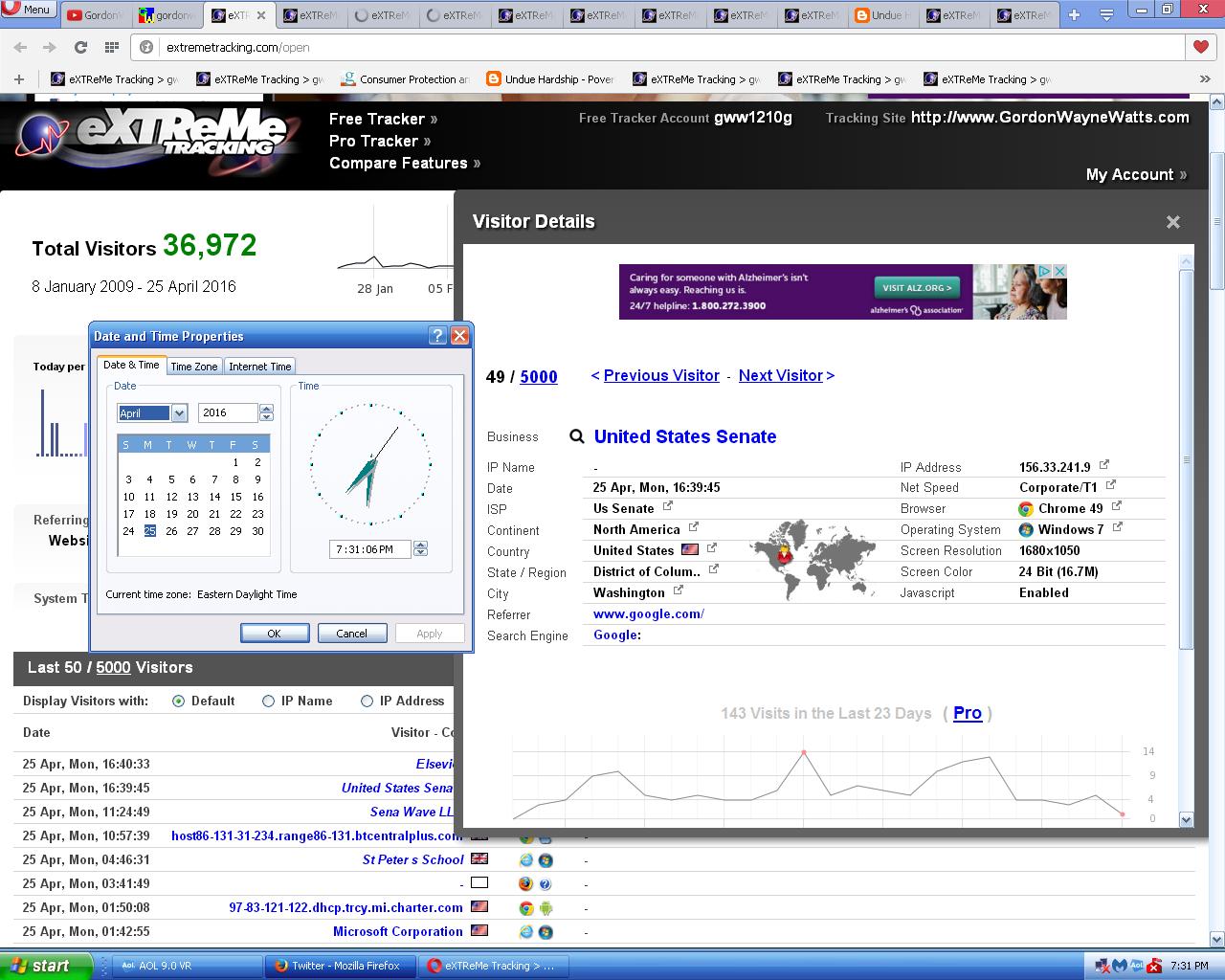
Task: Switch to the Internet Time tab
Action: coord(259,367)
